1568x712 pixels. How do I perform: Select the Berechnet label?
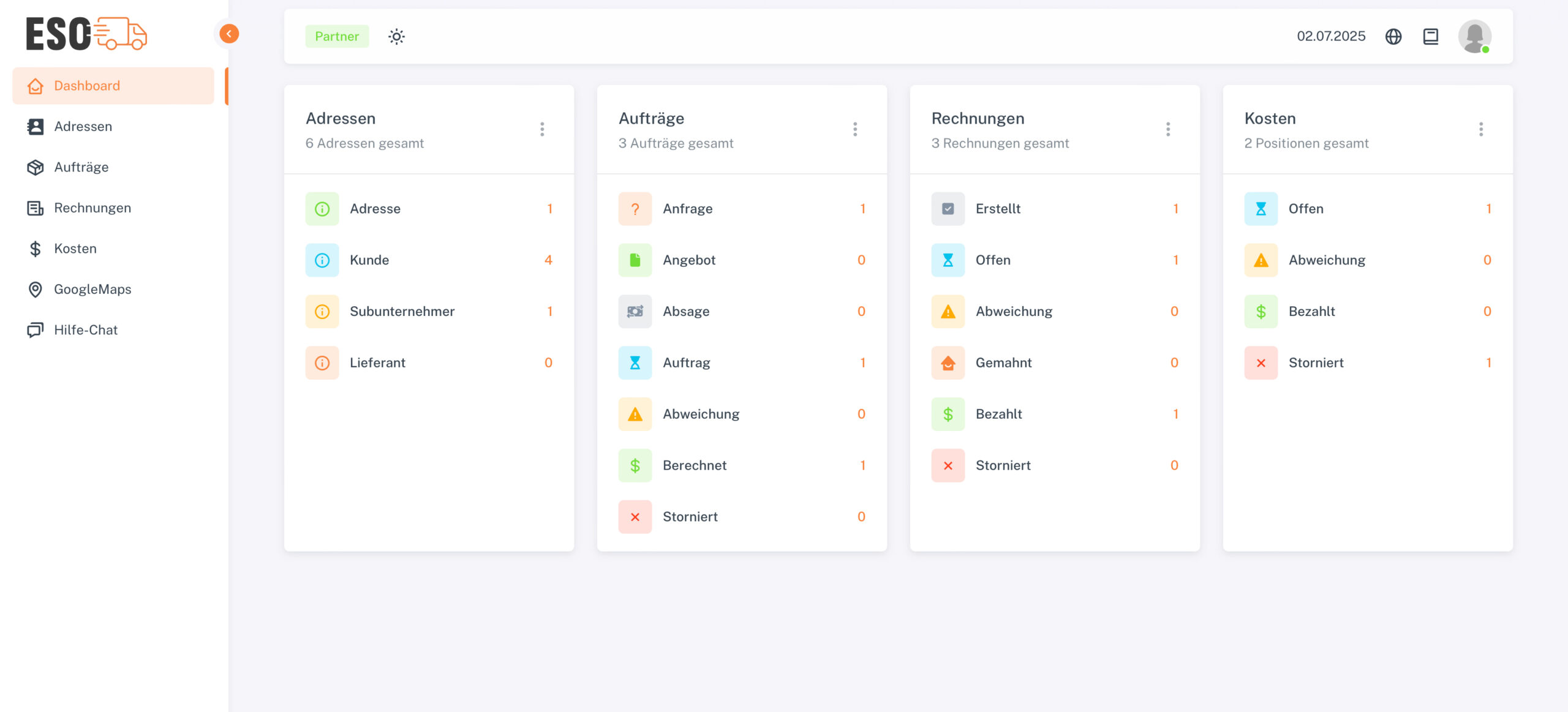(x=695, y=466)
